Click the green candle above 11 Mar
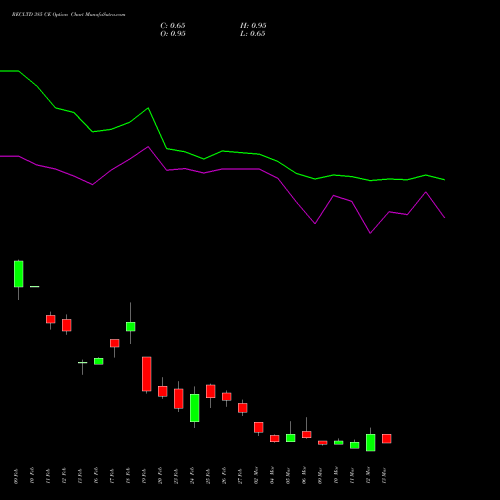This screenshot has height=500, width=500. pyautogui.click(x=355, y=445)
